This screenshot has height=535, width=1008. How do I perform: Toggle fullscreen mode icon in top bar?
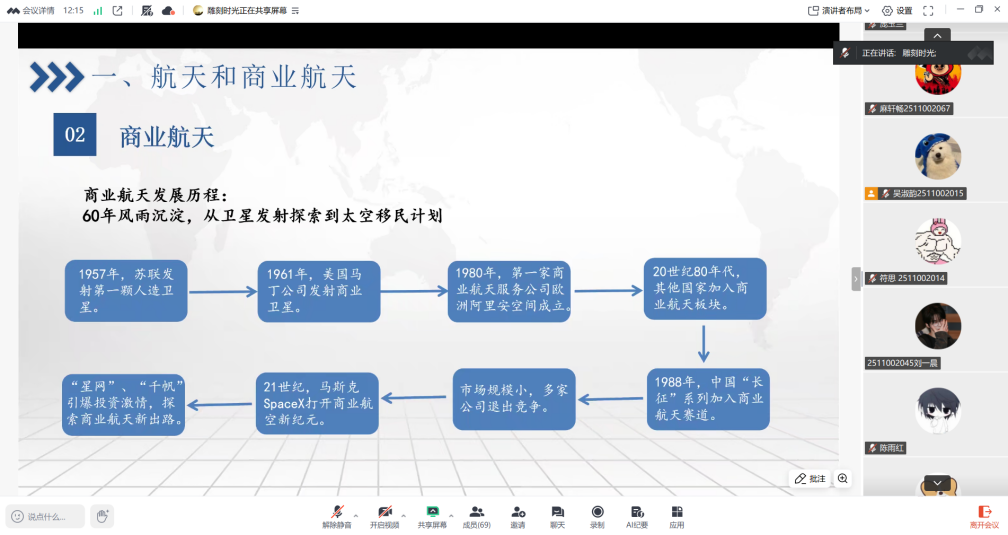(928, 10)
